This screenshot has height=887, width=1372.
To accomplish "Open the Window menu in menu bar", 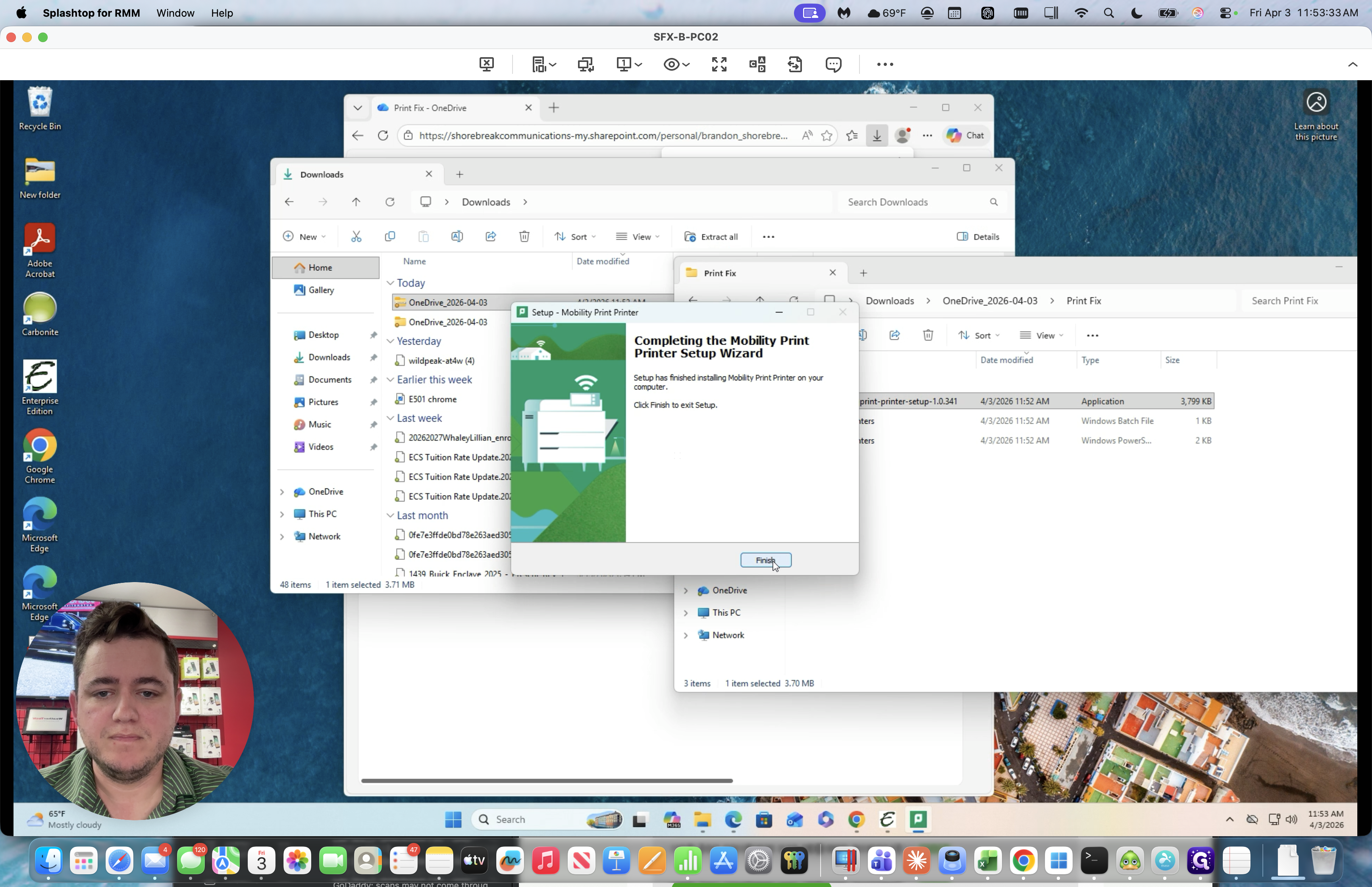I will point(175,13).
